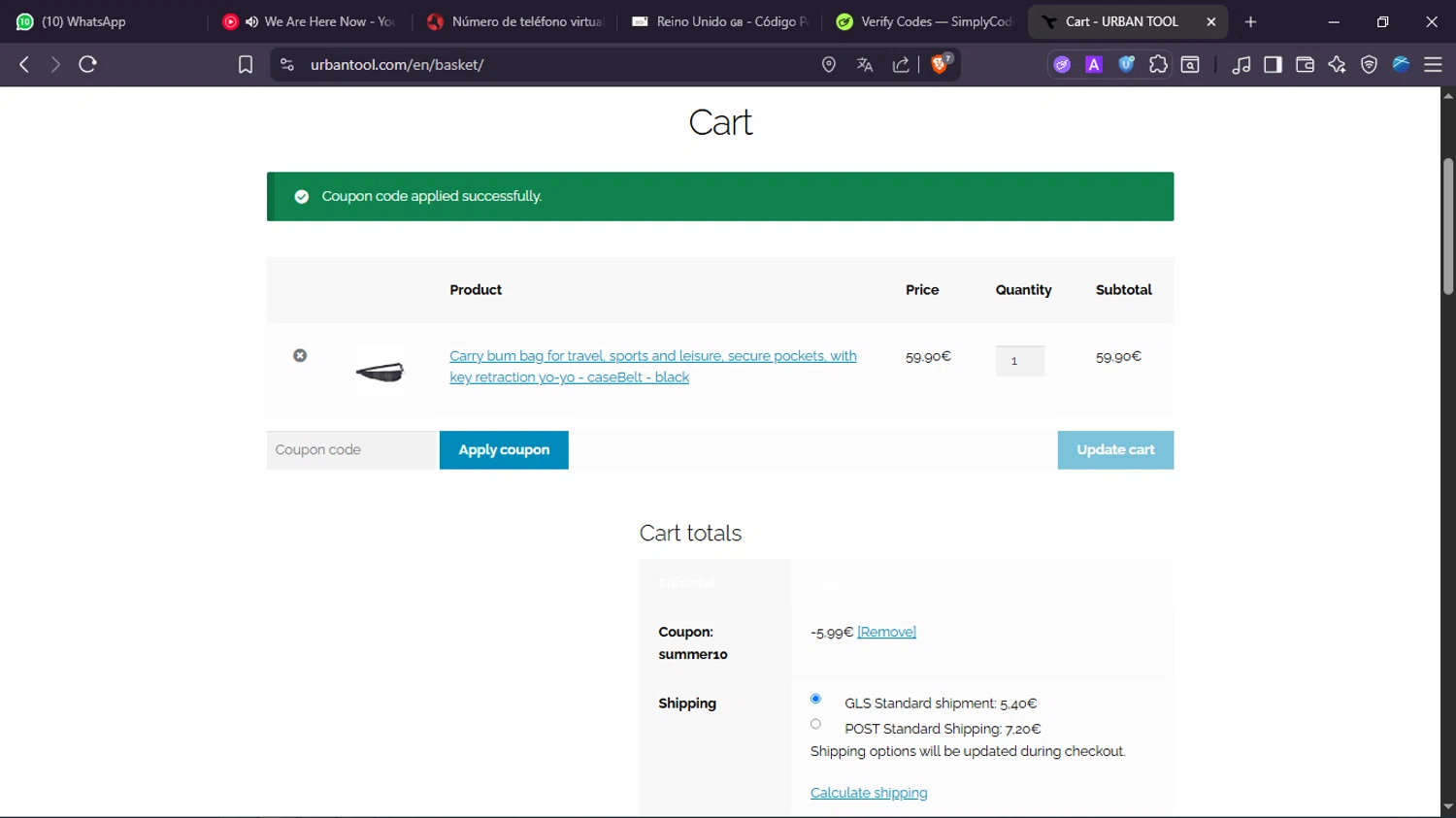Open the blue globe profile icon
Viewport: 1456px width, 818px height.
[1401, 65]
